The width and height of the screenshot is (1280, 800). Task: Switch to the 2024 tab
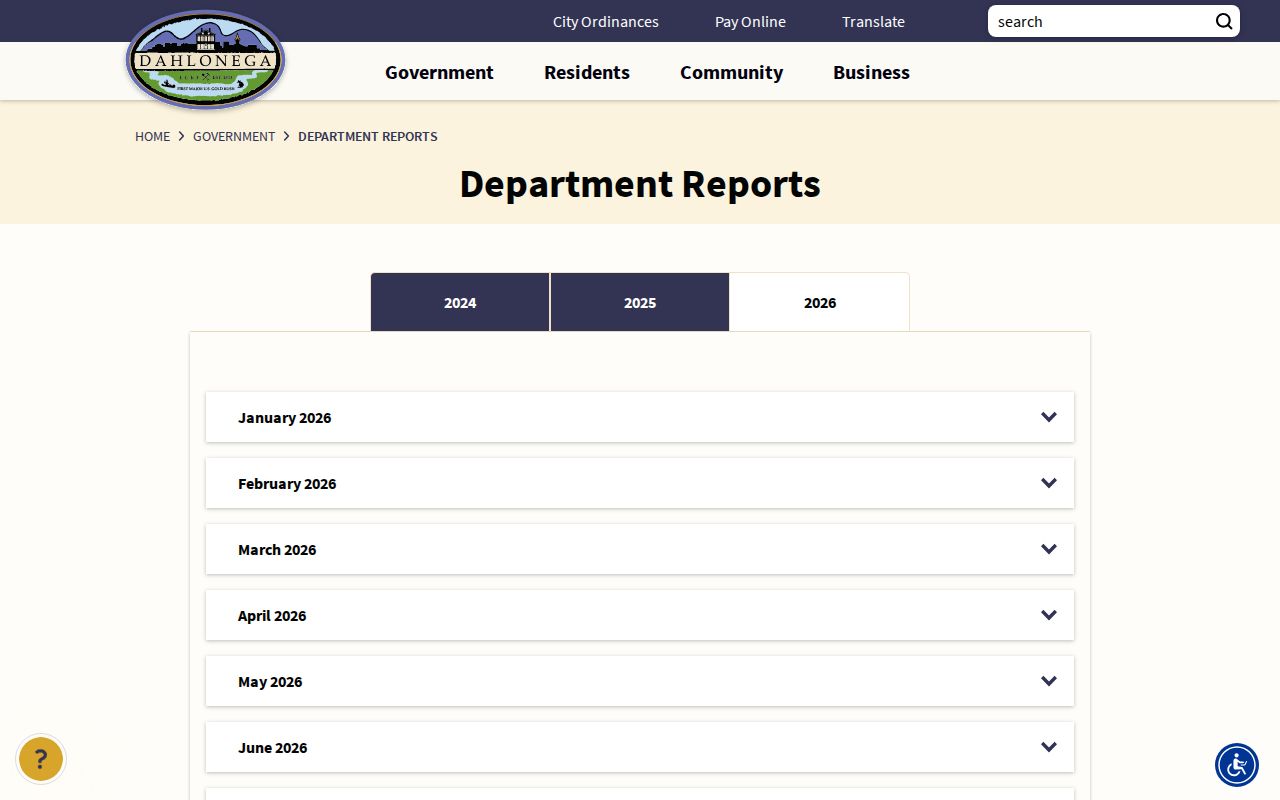(x=460, y=302)
